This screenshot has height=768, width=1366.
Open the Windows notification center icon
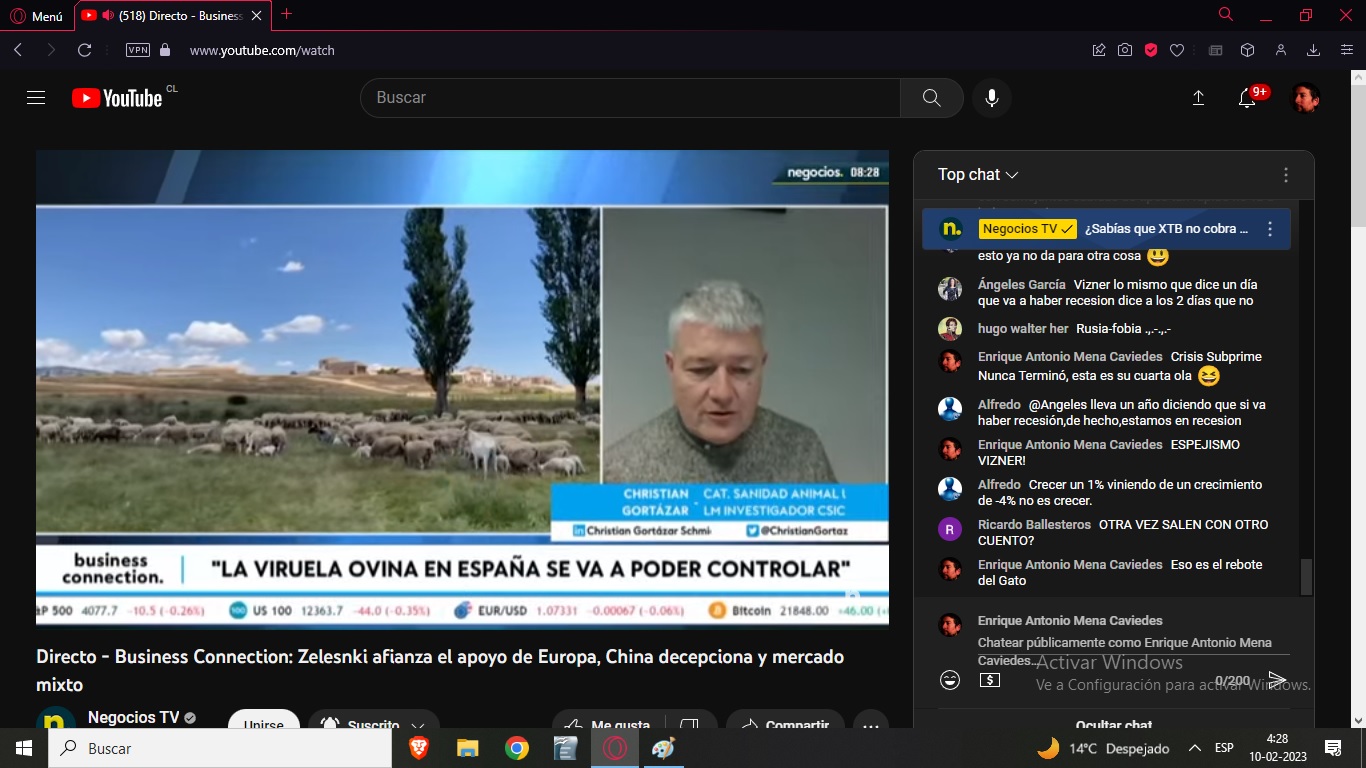pyautogui.click(x=1333, y=748)
